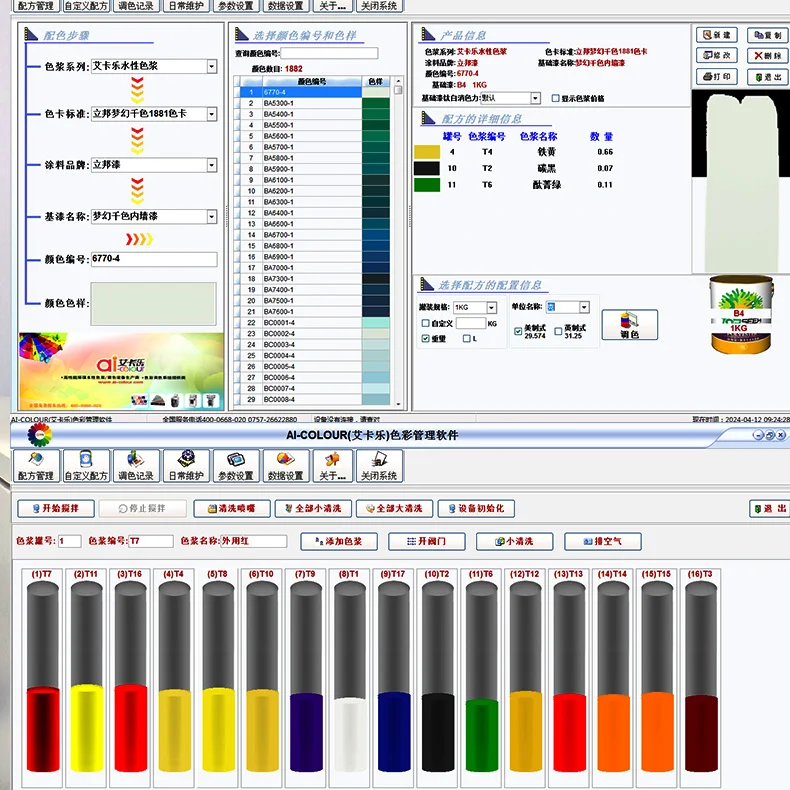The image size is (790, 790).
Task: Open 关于... in the lower window toolbar
Action: coord(333,466)
